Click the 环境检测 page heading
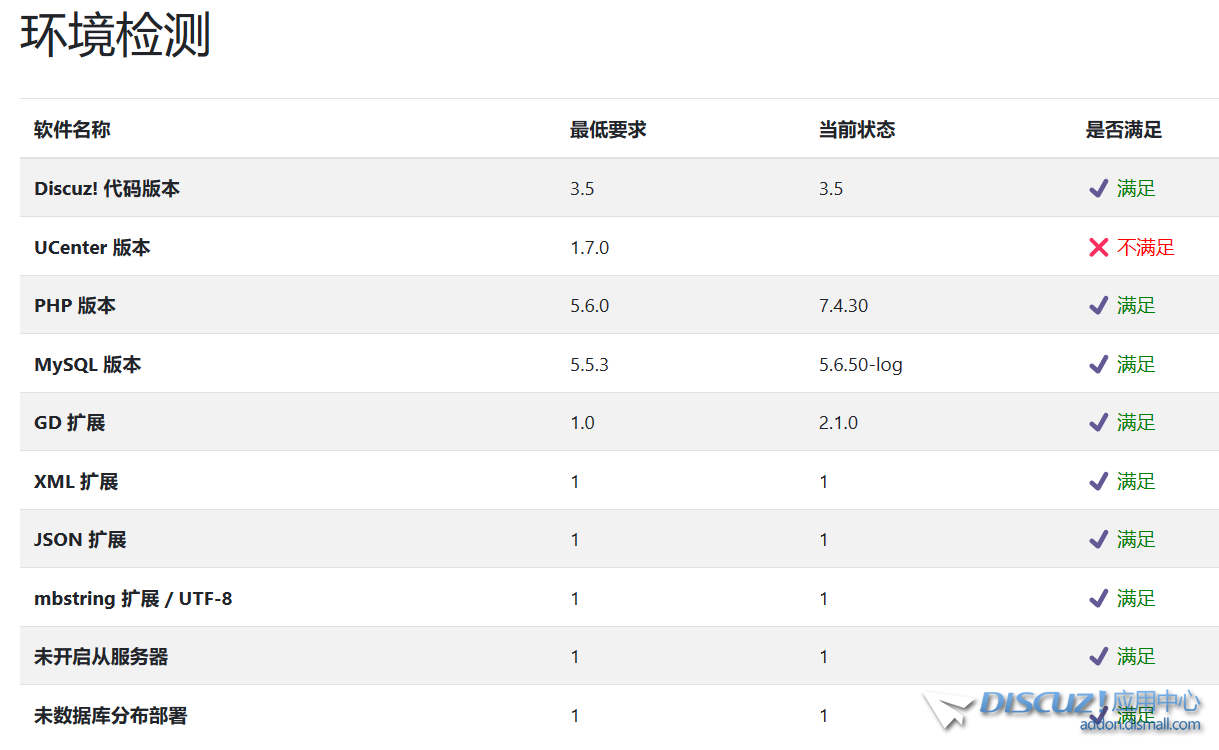This screenshot has width=1219, height=750. coord(116,37)
